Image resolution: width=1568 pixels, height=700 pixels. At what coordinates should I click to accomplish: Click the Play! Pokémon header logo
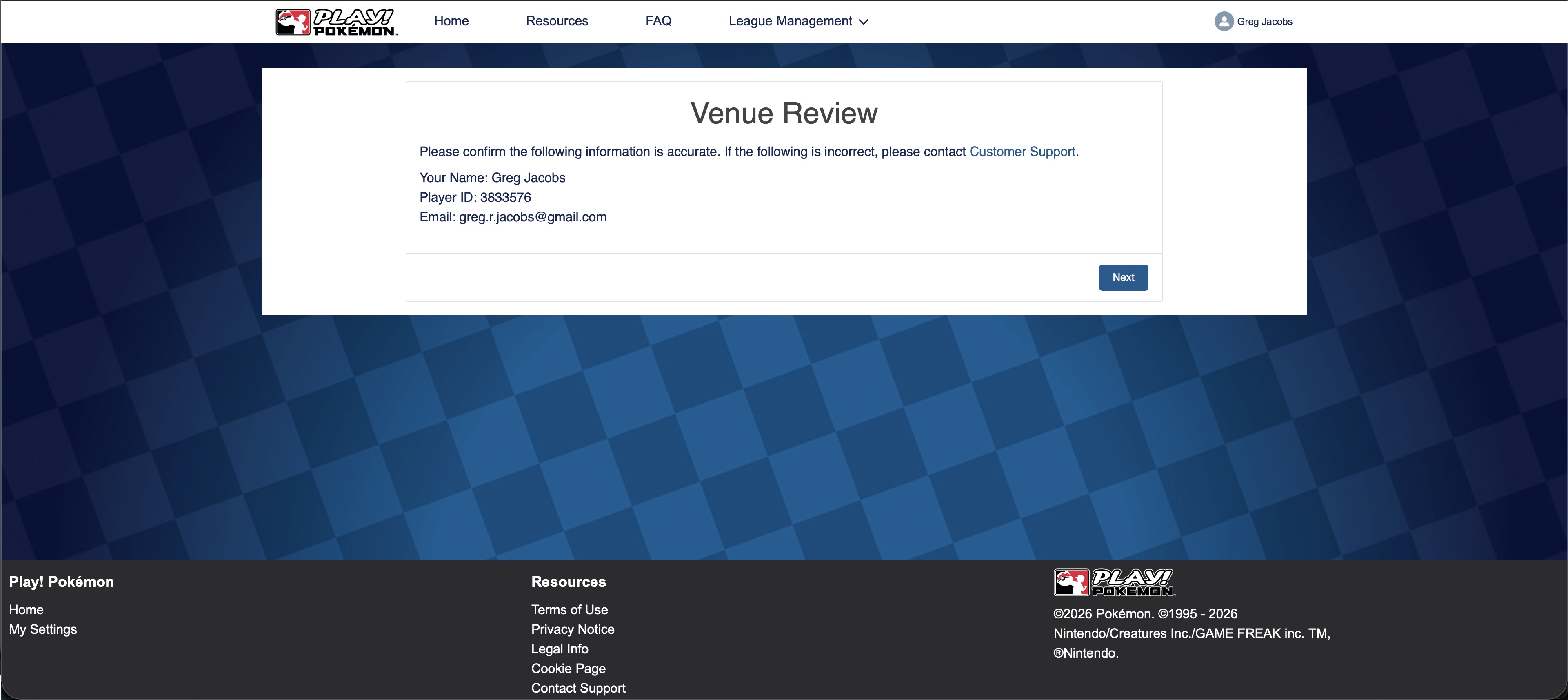point(336,22)
